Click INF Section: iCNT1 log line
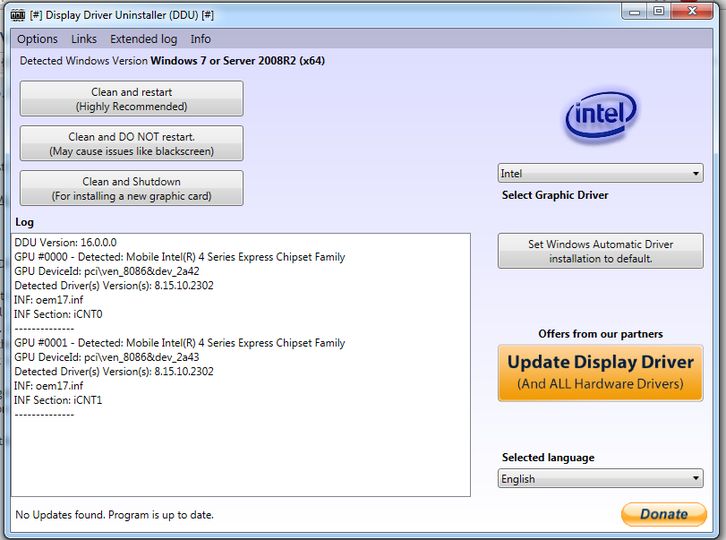 [58, 401]
